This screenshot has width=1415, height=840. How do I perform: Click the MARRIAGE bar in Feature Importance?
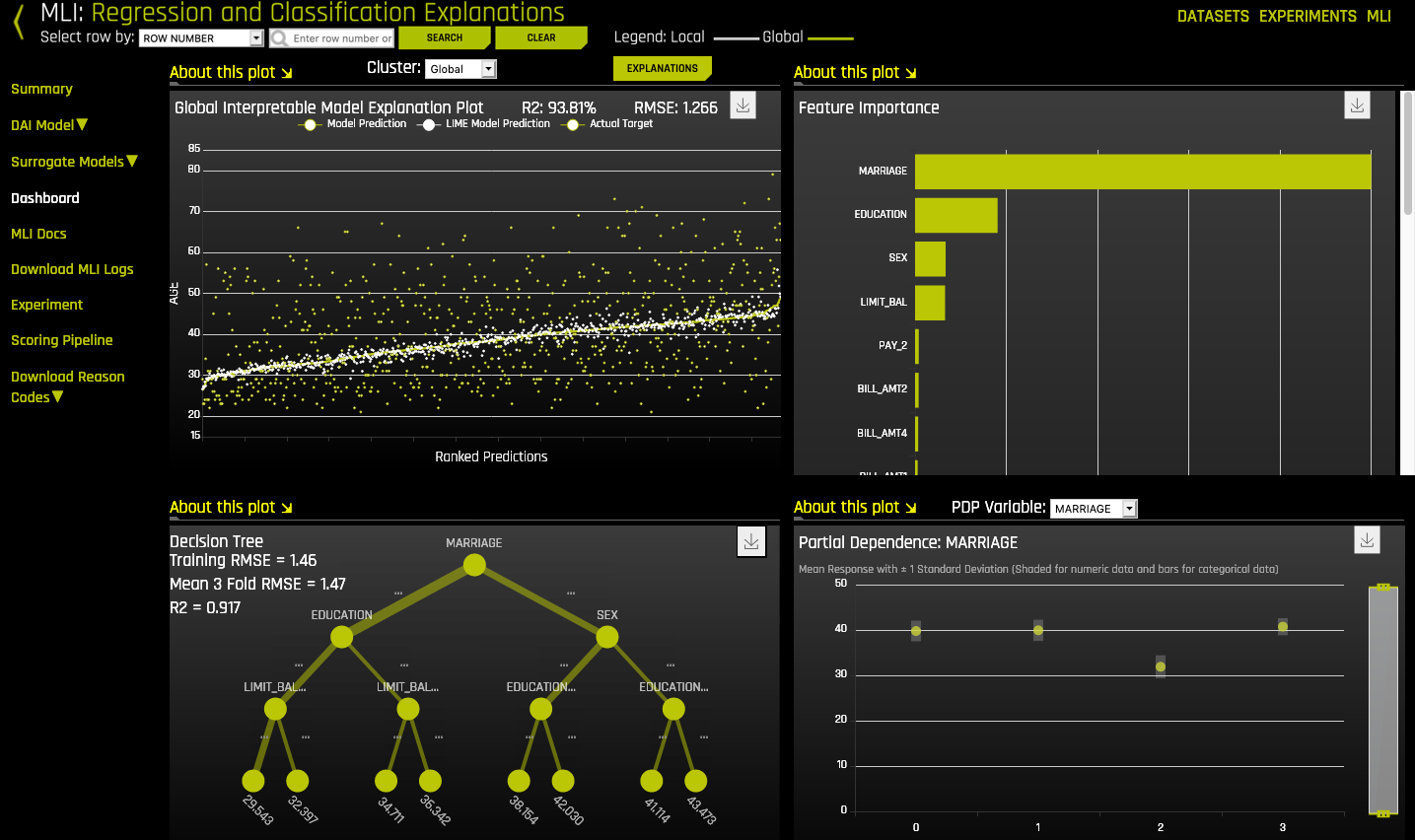pos(1143,172)
